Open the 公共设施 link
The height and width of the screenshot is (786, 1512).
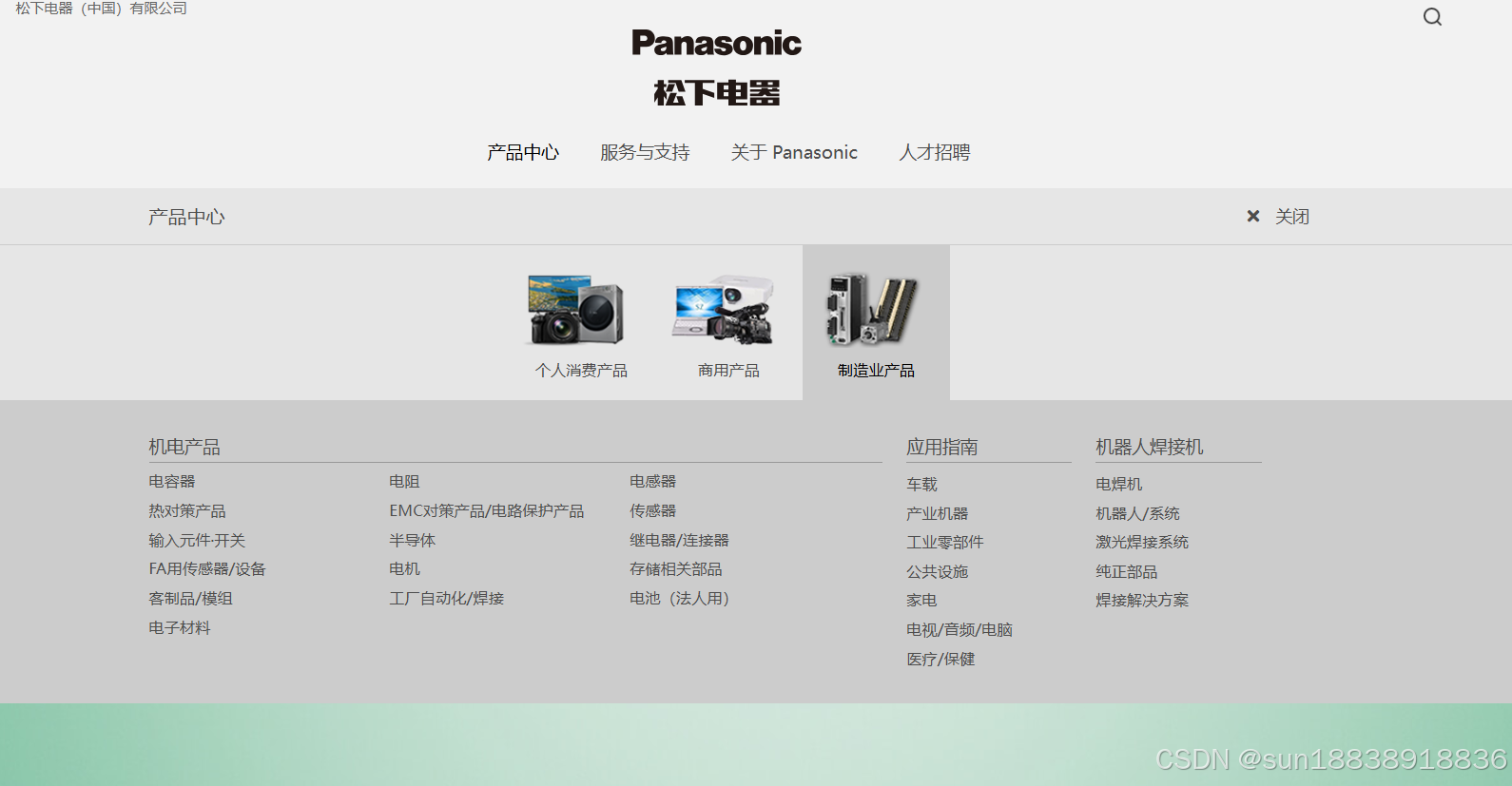(x=938, y=572)
